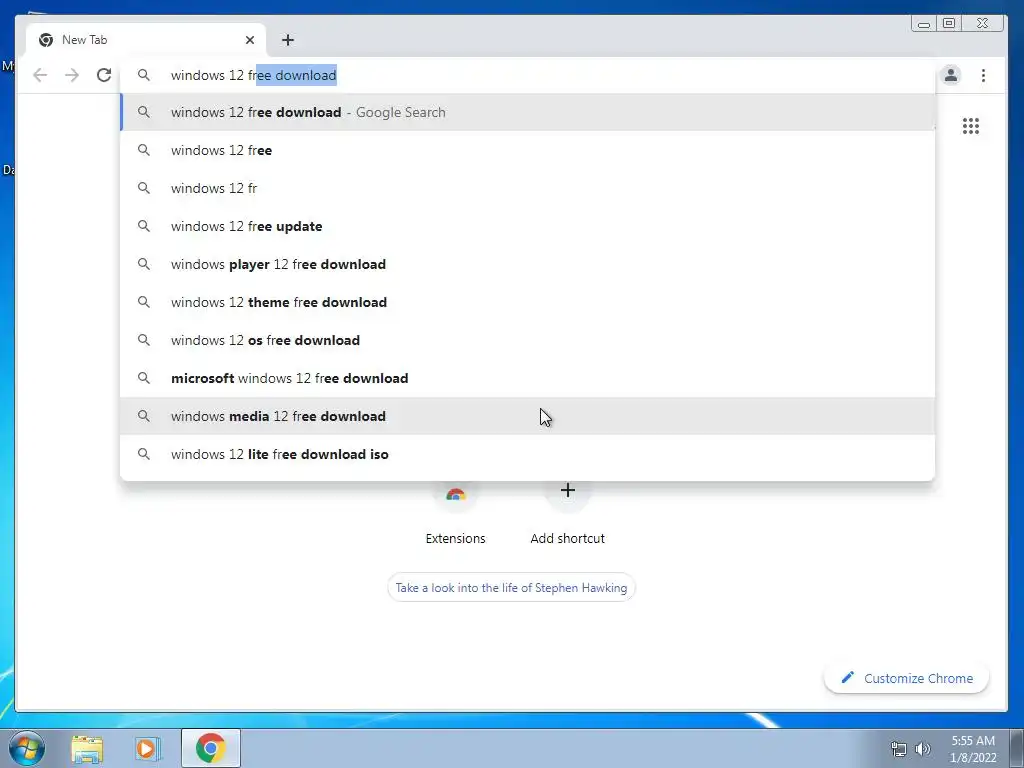Open Windows Explorer from the taskbar
This screenshot has width=1024, height=768.
(x=87, y=749)
